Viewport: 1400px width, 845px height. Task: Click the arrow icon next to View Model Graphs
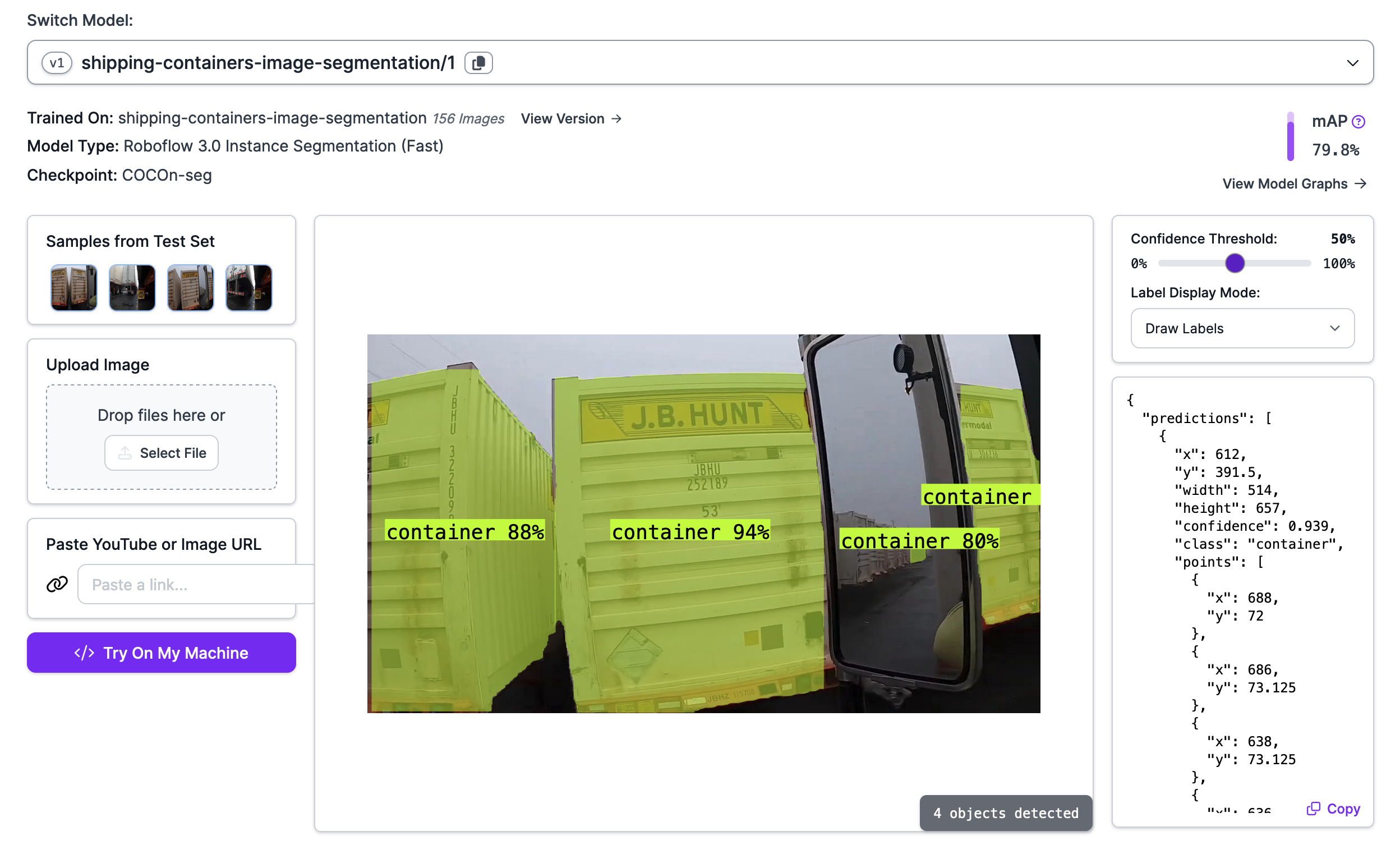pos(1362,183)
